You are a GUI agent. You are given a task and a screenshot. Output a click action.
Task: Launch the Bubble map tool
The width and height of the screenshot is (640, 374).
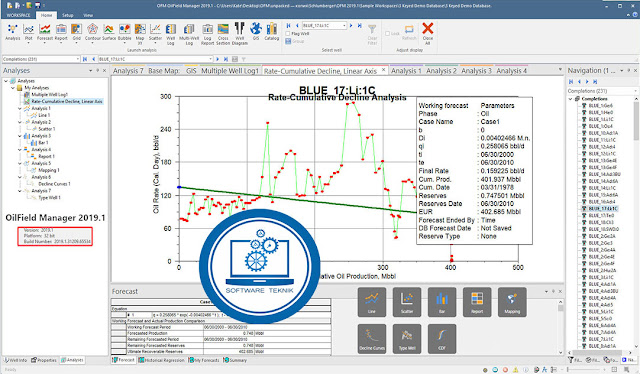(x=124, y=32)
